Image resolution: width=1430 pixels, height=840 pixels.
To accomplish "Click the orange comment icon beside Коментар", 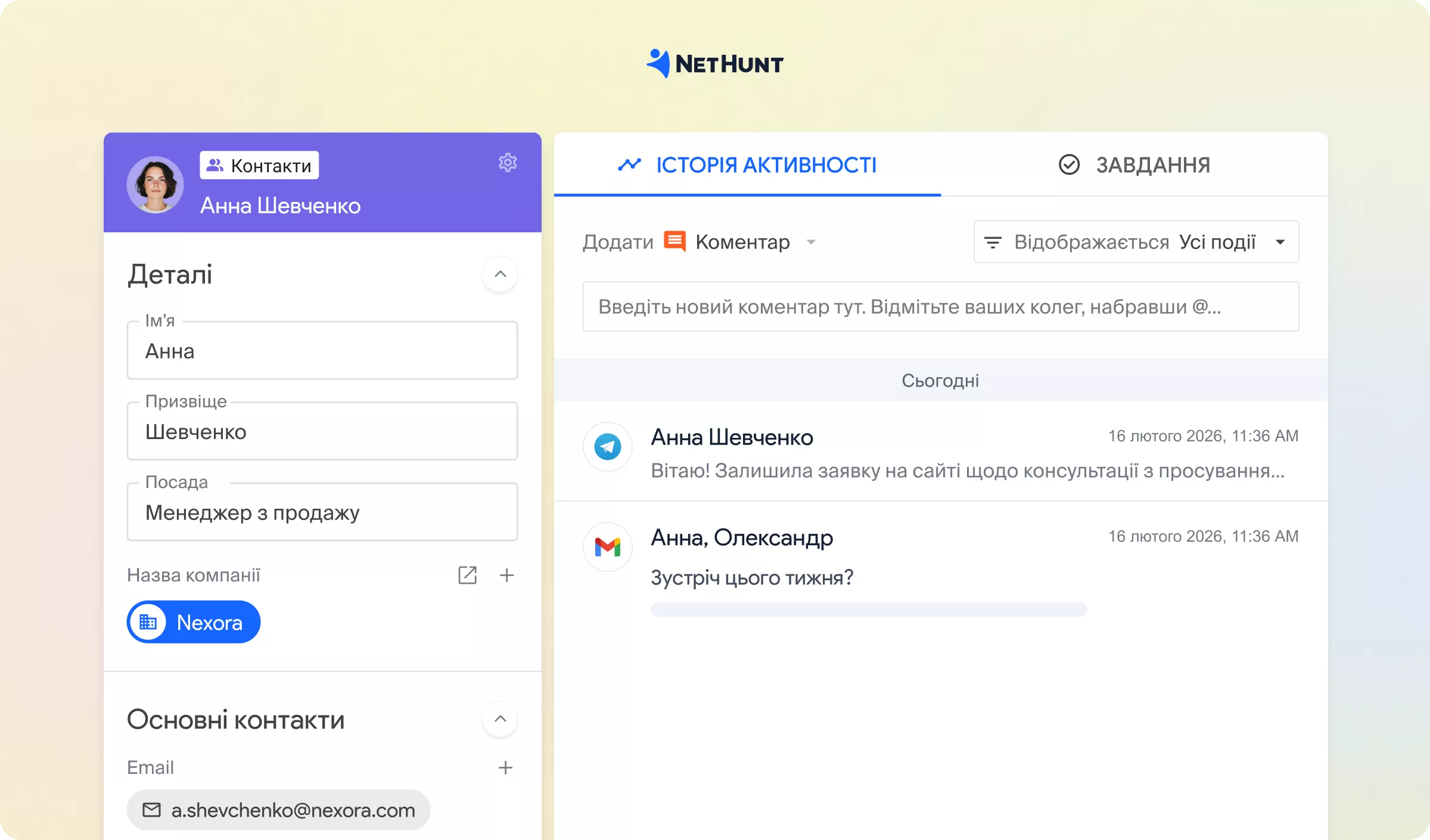I will (x=674, y=241).
